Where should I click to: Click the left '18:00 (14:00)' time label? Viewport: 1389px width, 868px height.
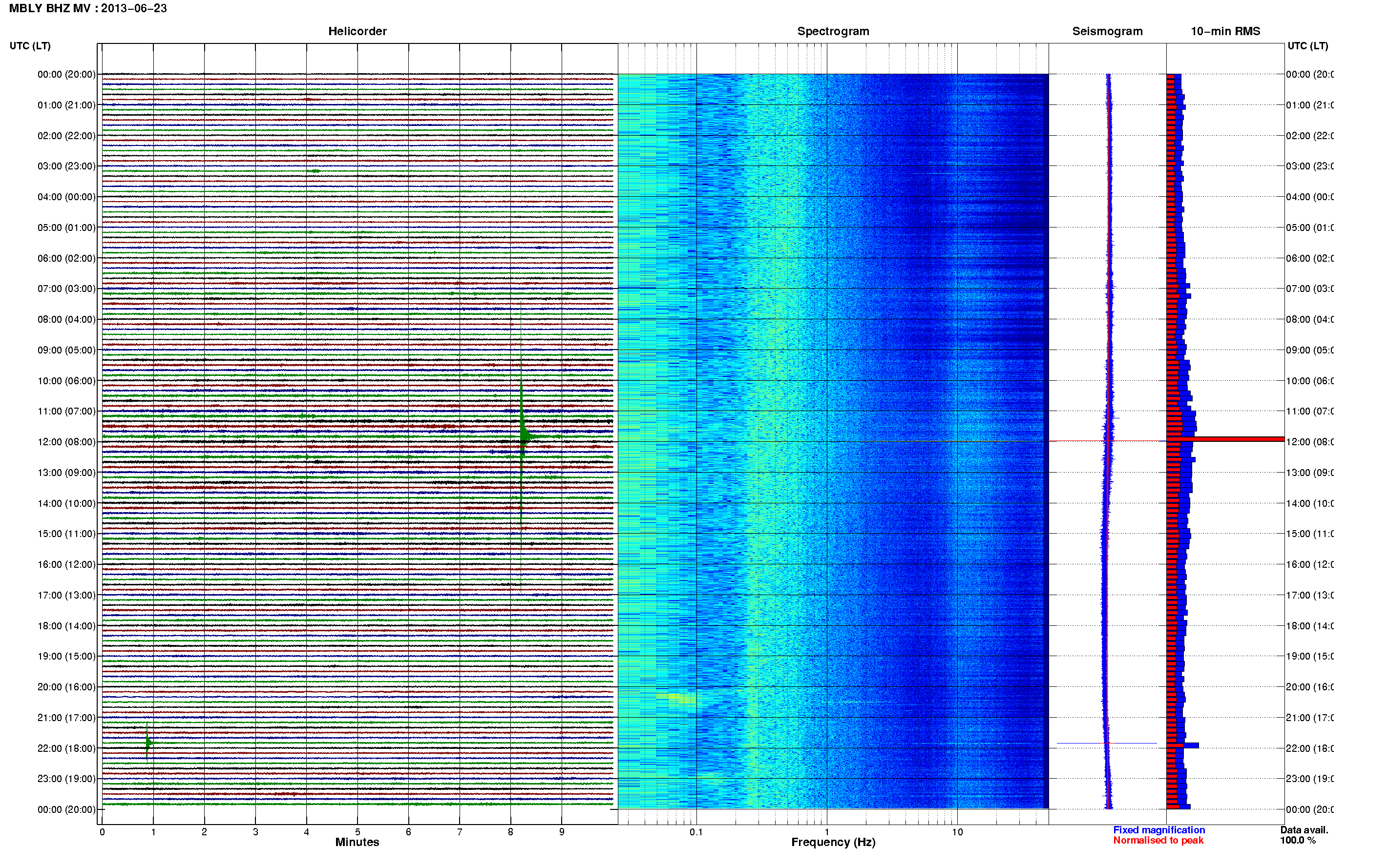pos(66,626)
